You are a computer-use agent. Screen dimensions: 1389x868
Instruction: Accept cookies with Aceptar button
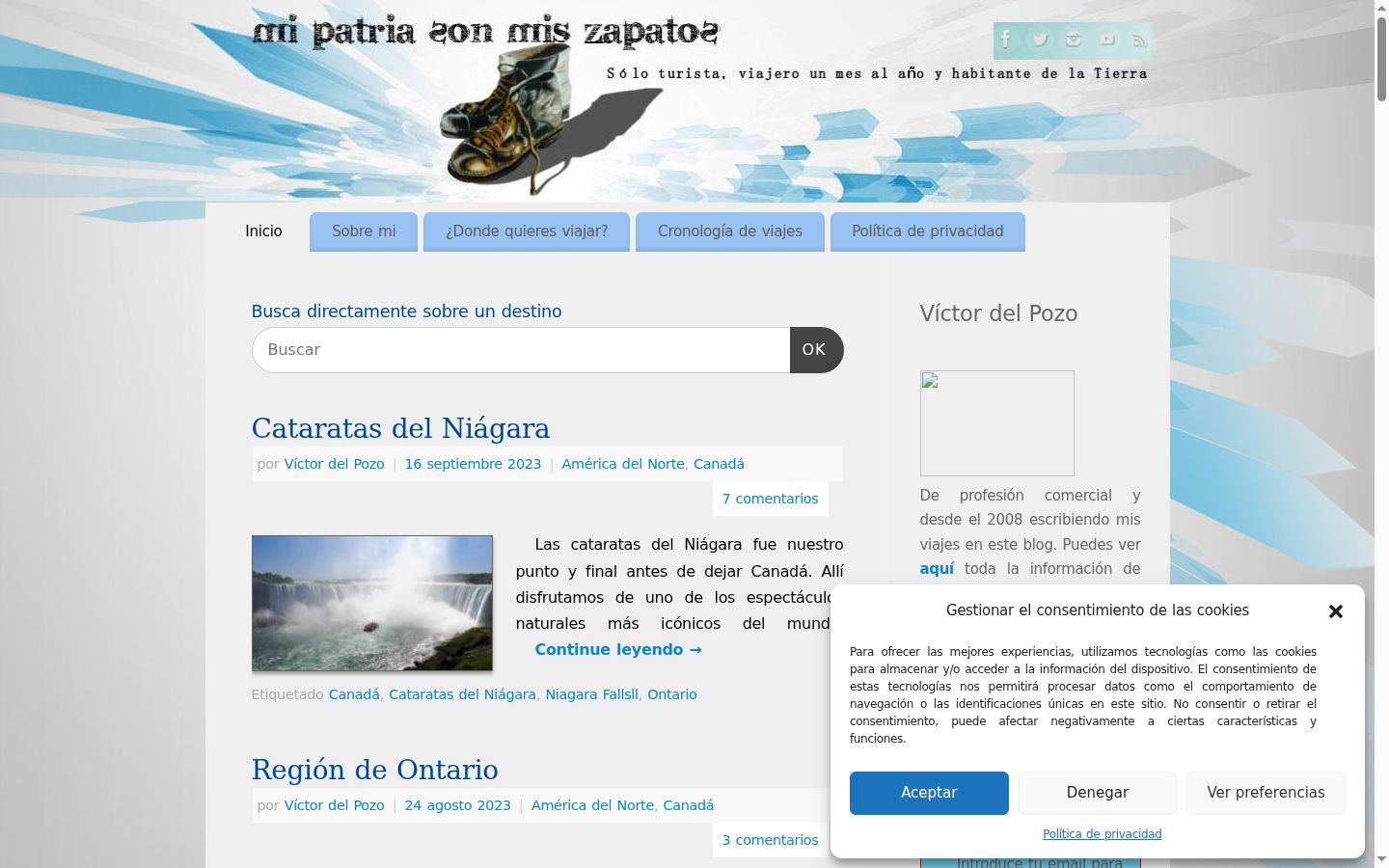pos(929,793)
